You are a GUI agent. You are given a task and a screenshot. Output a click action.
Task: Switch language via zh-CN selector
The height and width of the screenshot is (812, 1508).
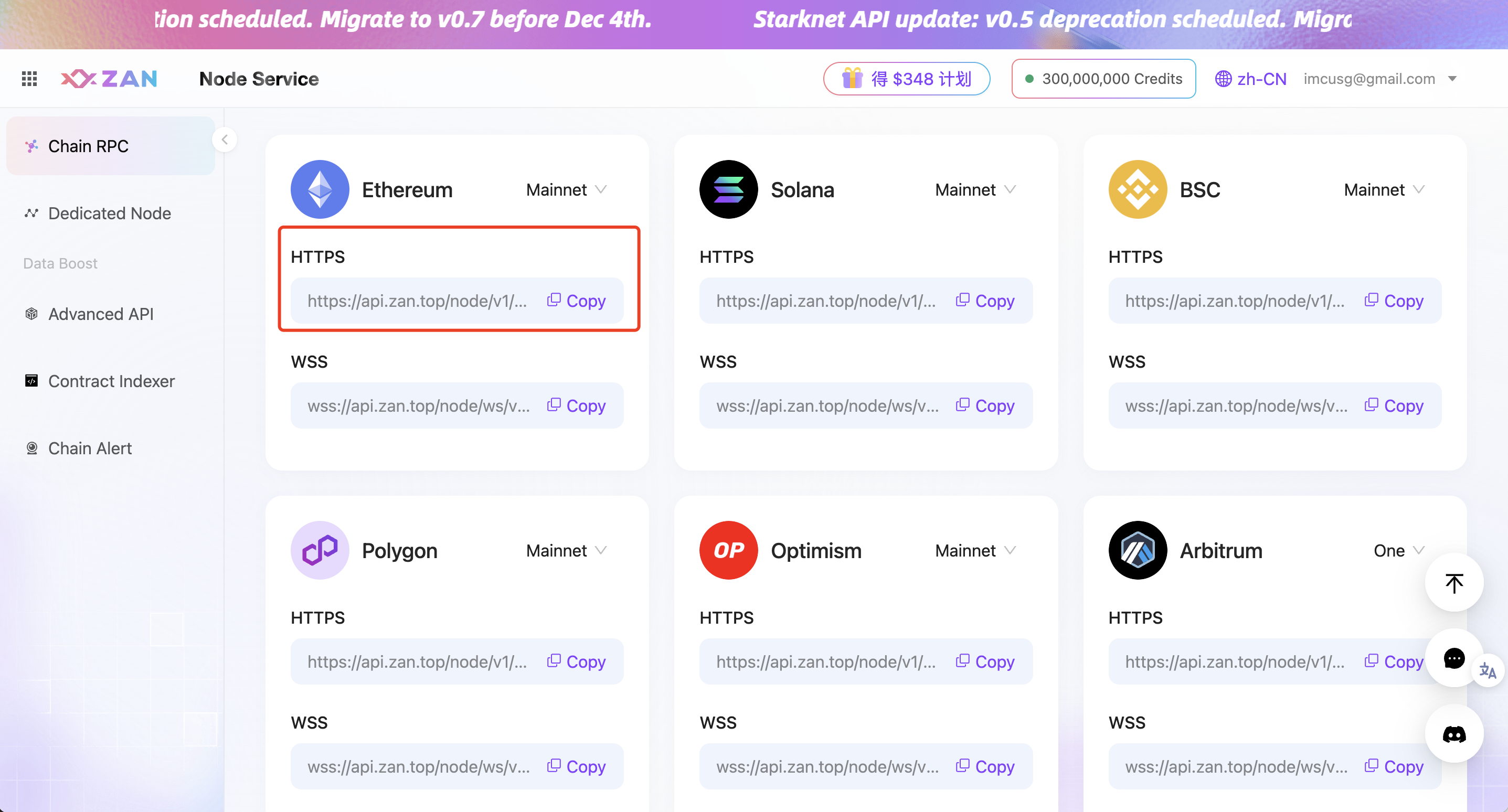[1250, 79]
